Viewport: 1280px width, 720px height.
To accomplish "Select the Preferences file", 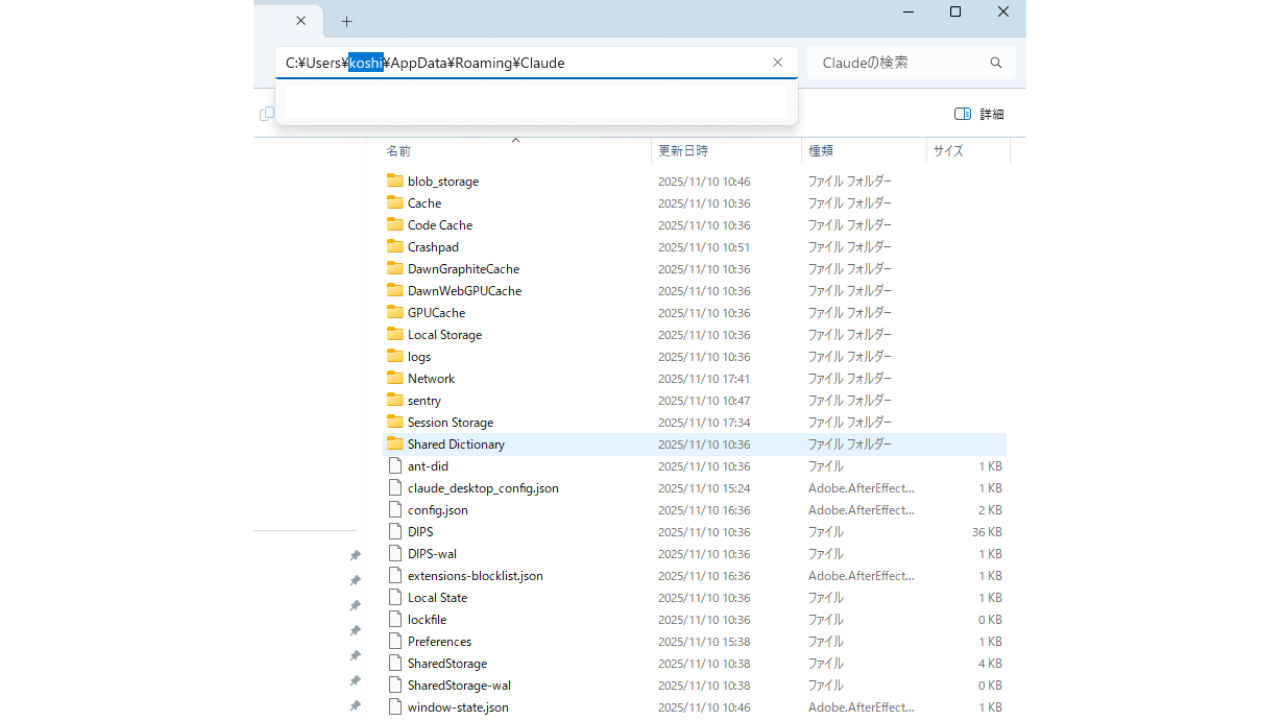I will (x=439, y=642).
